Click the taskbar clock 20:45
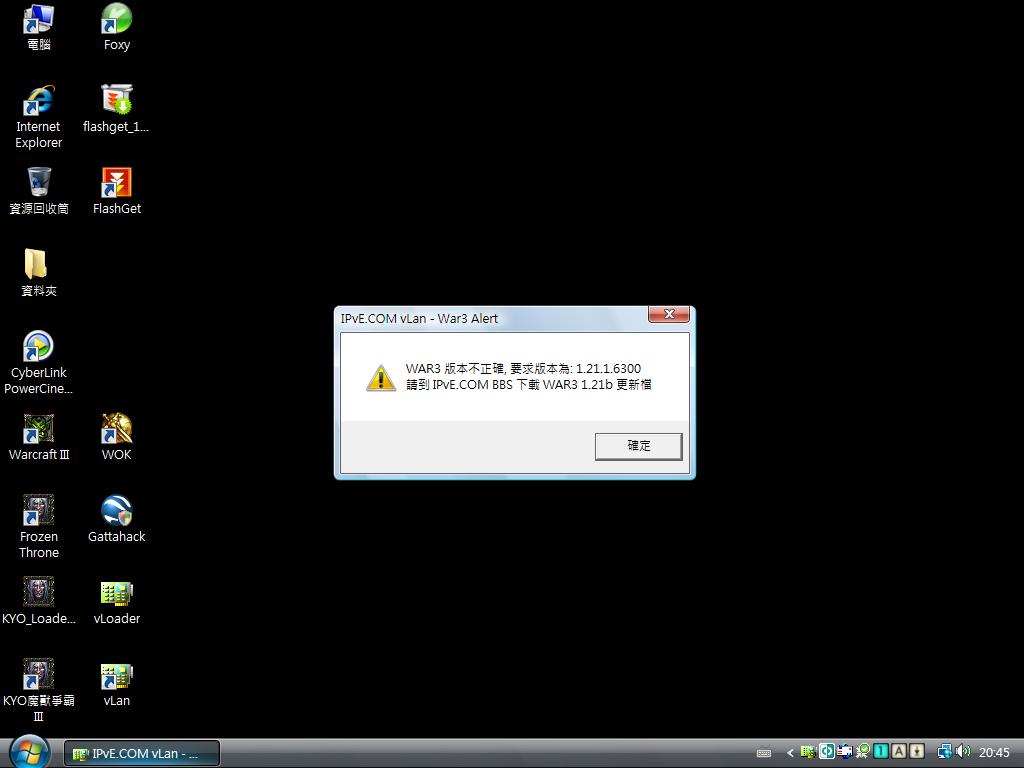The width and height of the screenshot is (1024, 768). (x=994, y=753)
